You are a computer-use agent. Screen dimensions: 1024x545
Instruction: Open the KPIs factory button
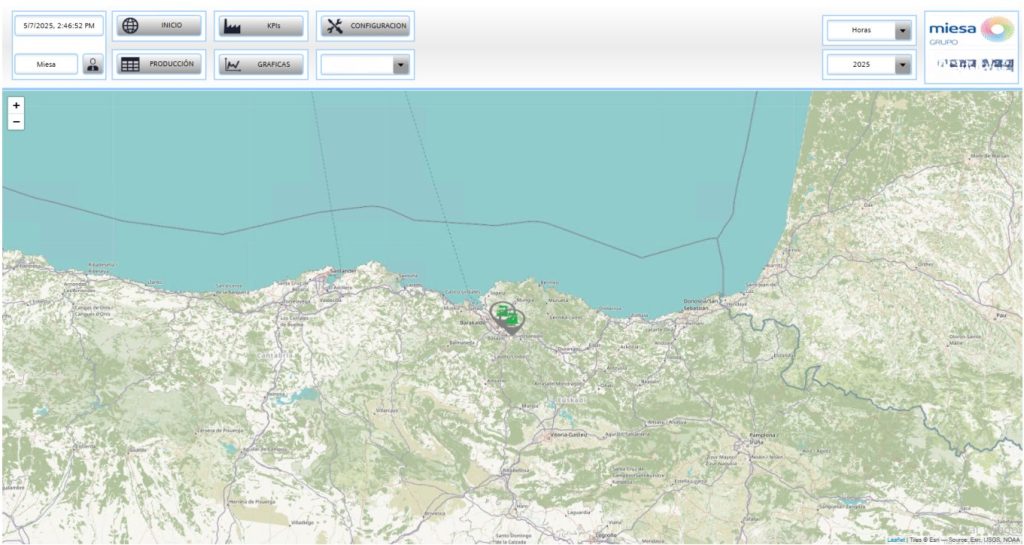point(261,25)
